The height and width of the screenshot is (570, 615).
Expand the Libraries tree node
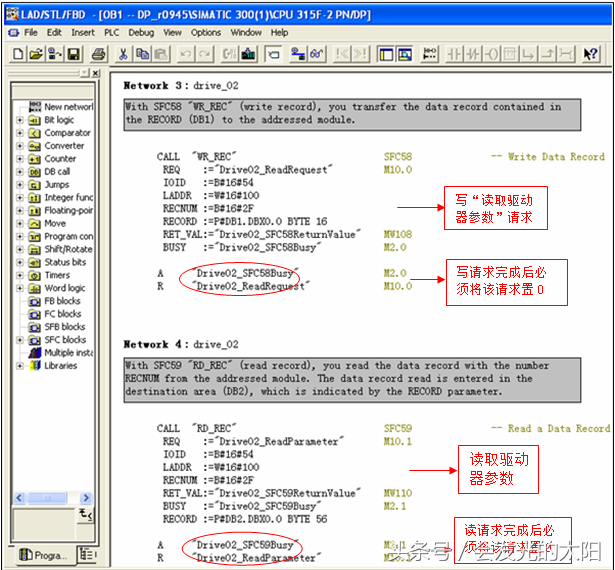click(x=20, y=366)
